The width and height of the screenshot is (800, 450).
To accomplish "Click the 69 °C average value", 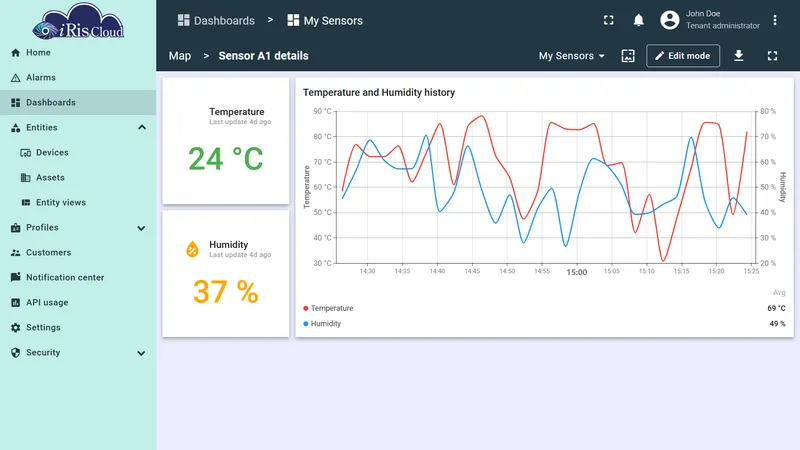I will [776, 308].
